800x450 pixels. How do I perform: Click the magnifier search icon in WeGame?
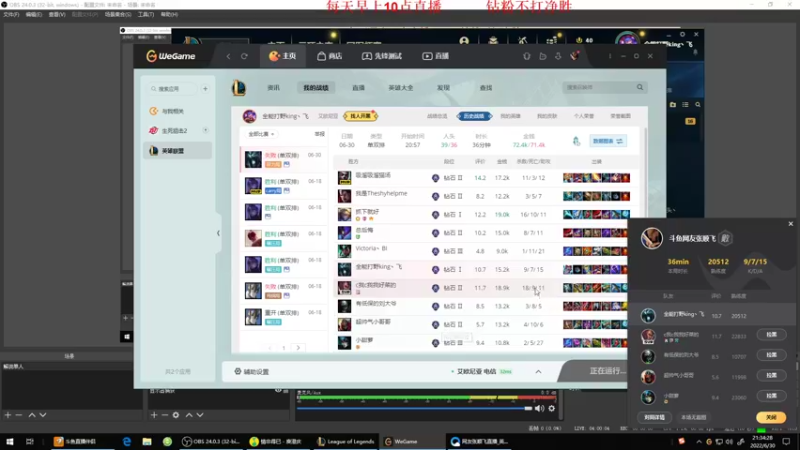coord(640,87)
